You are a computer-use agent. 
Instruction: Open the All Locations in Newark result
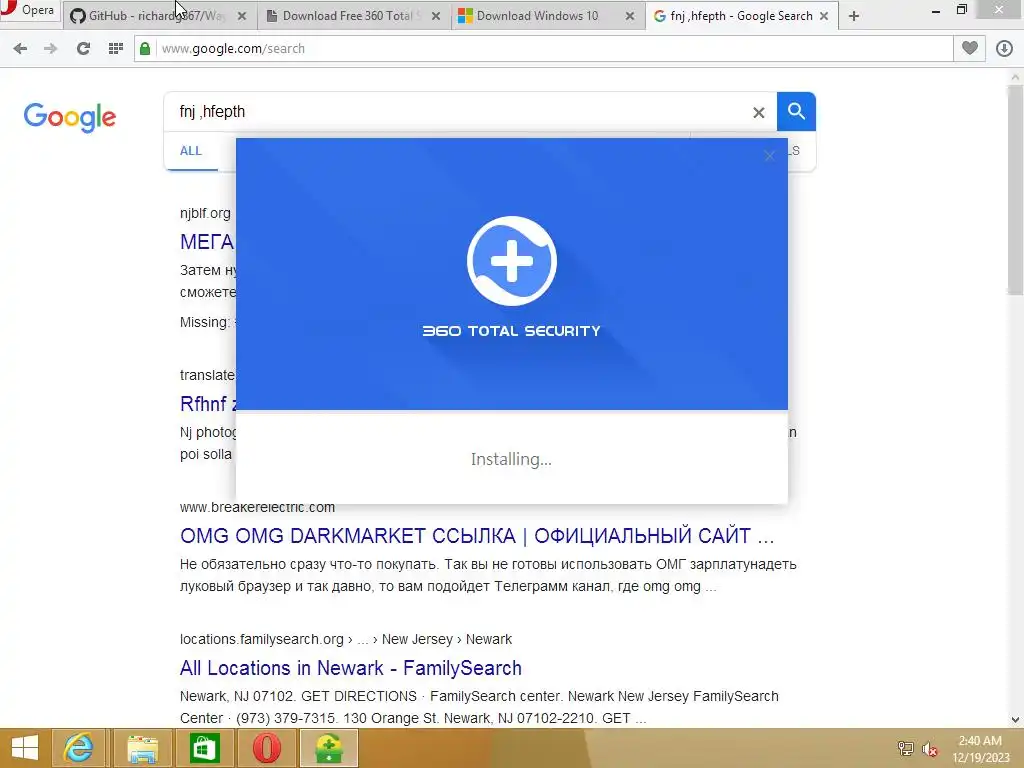pos(351,668)
